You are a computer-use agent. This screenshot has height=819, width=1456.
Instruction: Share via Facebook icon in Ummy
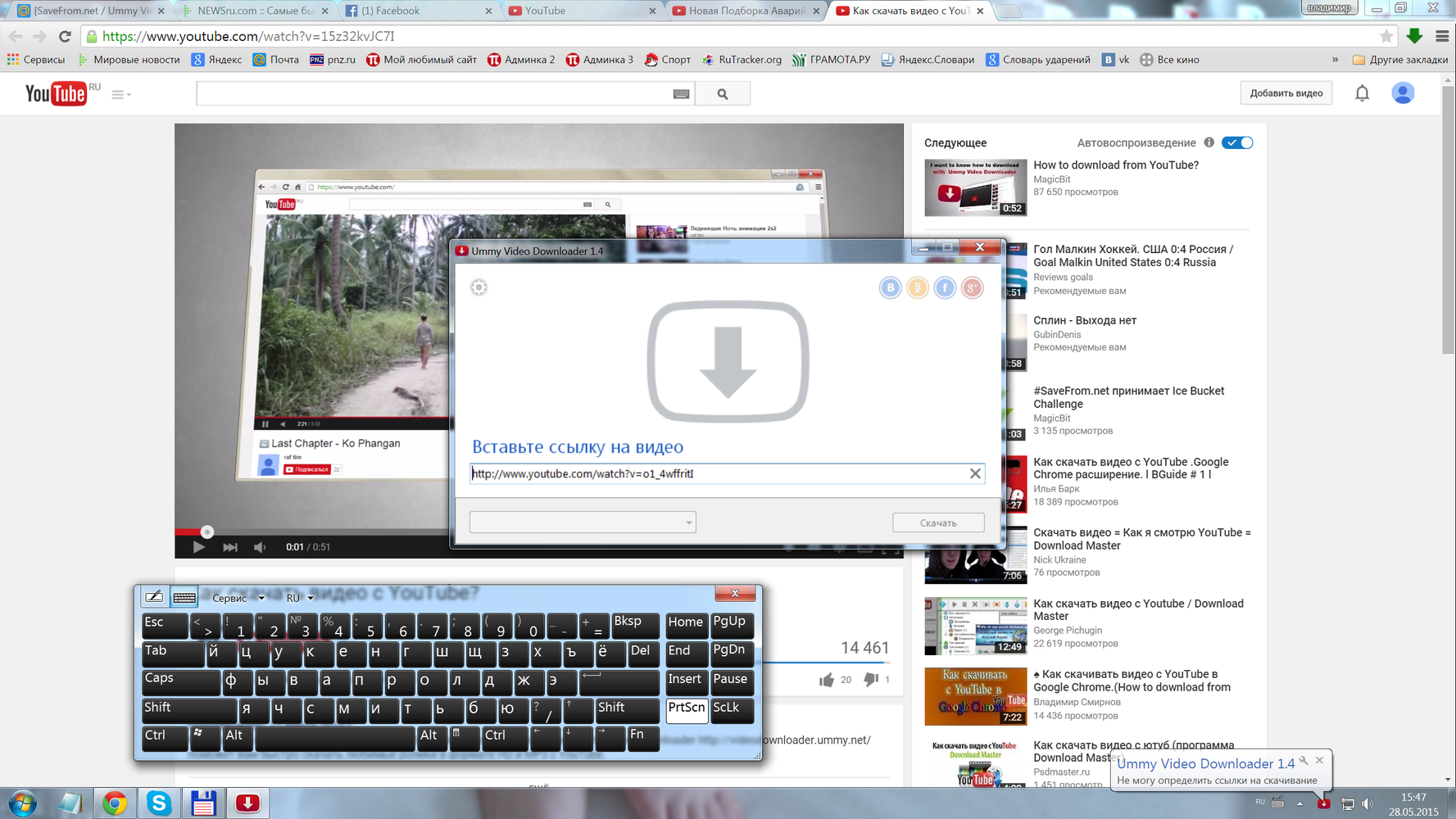pyautogui.click(x=945, y=287)
